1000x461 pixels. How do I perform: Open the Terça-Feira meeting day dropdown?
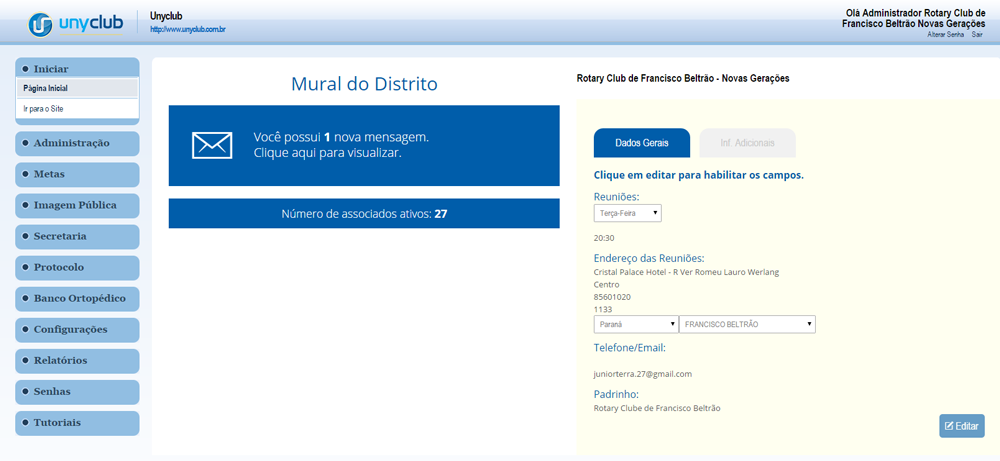[x=627, y=213]
